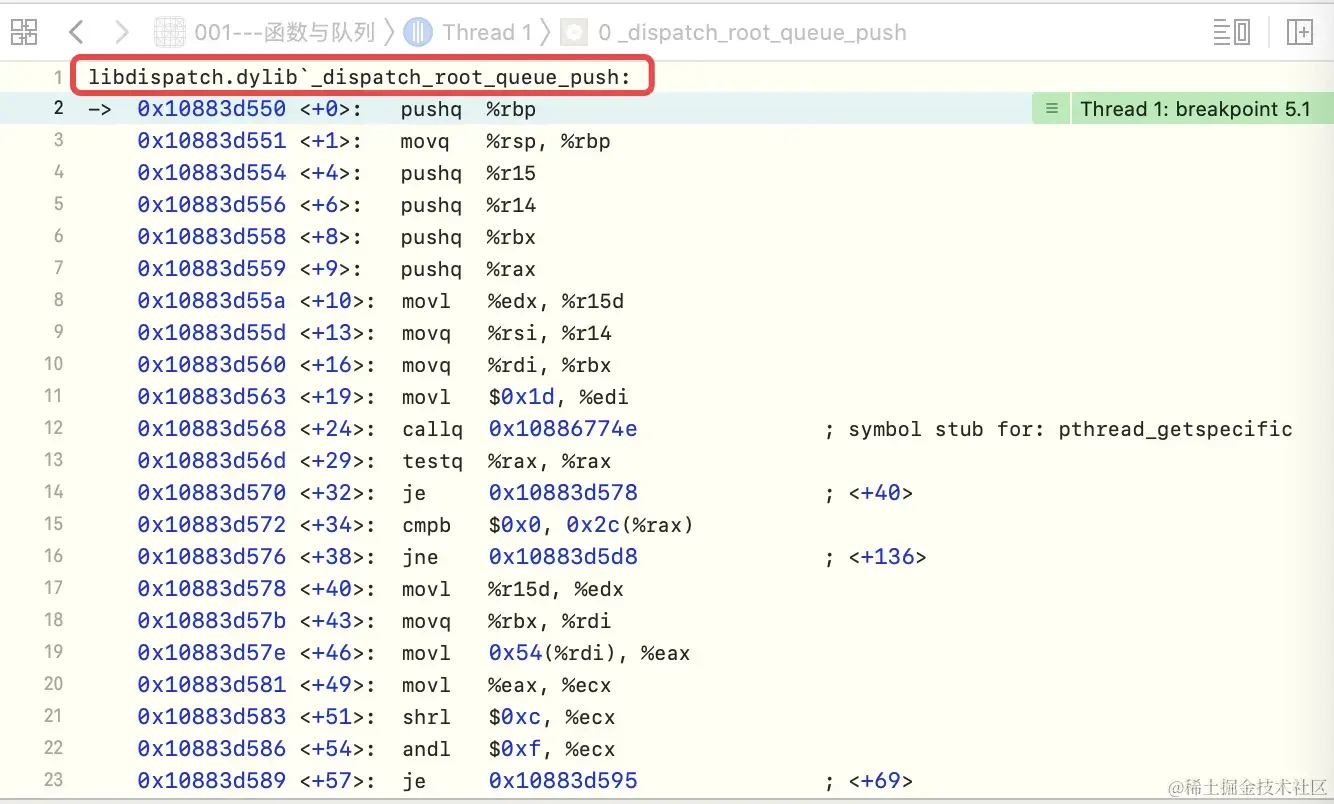The width and height of the screenshot is (1334, 804).
Task: Click the project icon in the jump bar
Action: click(x=171, y=32)
